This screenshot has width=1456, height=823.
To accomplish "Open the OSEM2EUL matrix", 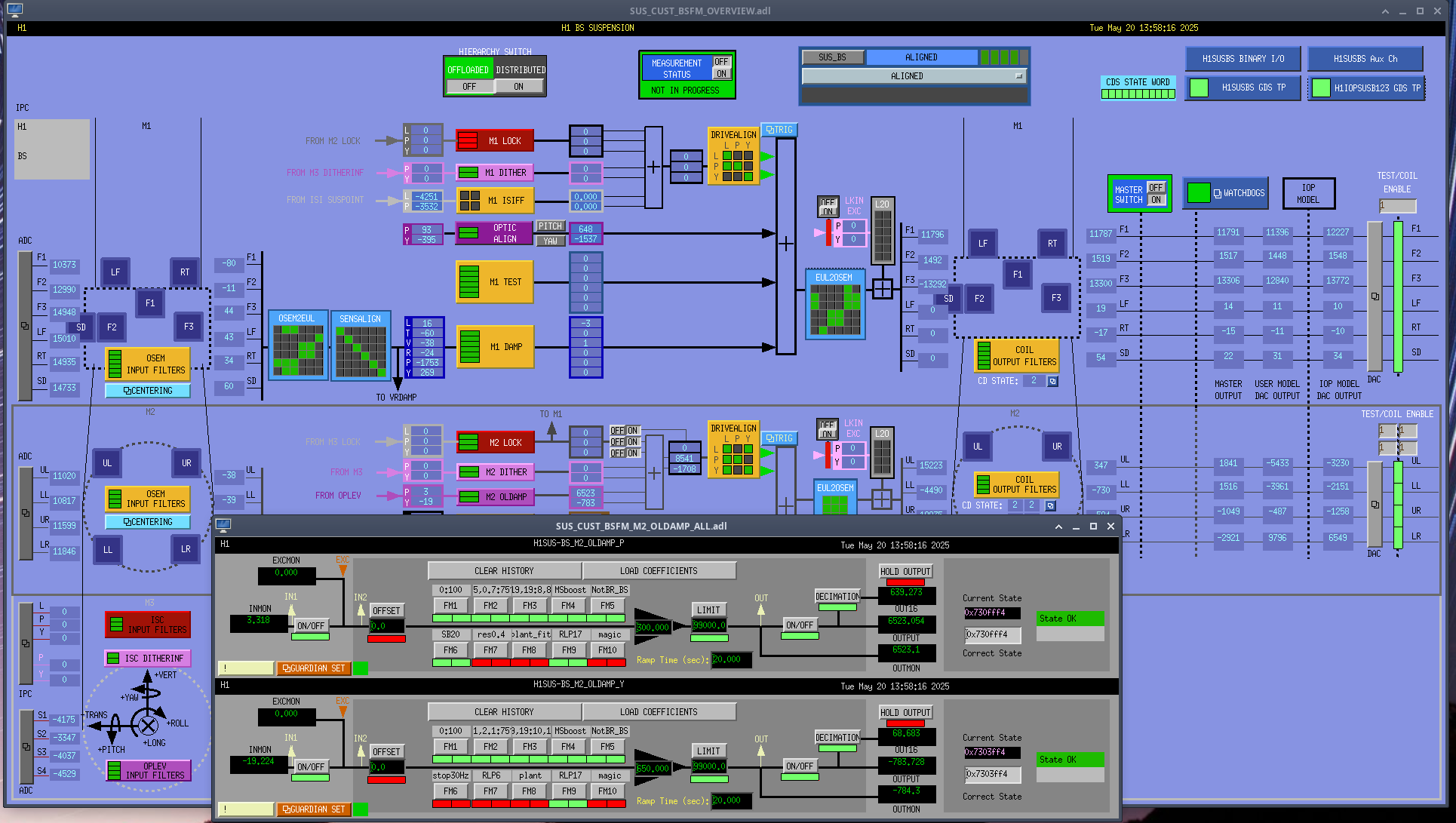I will click(x=298, y=346).
